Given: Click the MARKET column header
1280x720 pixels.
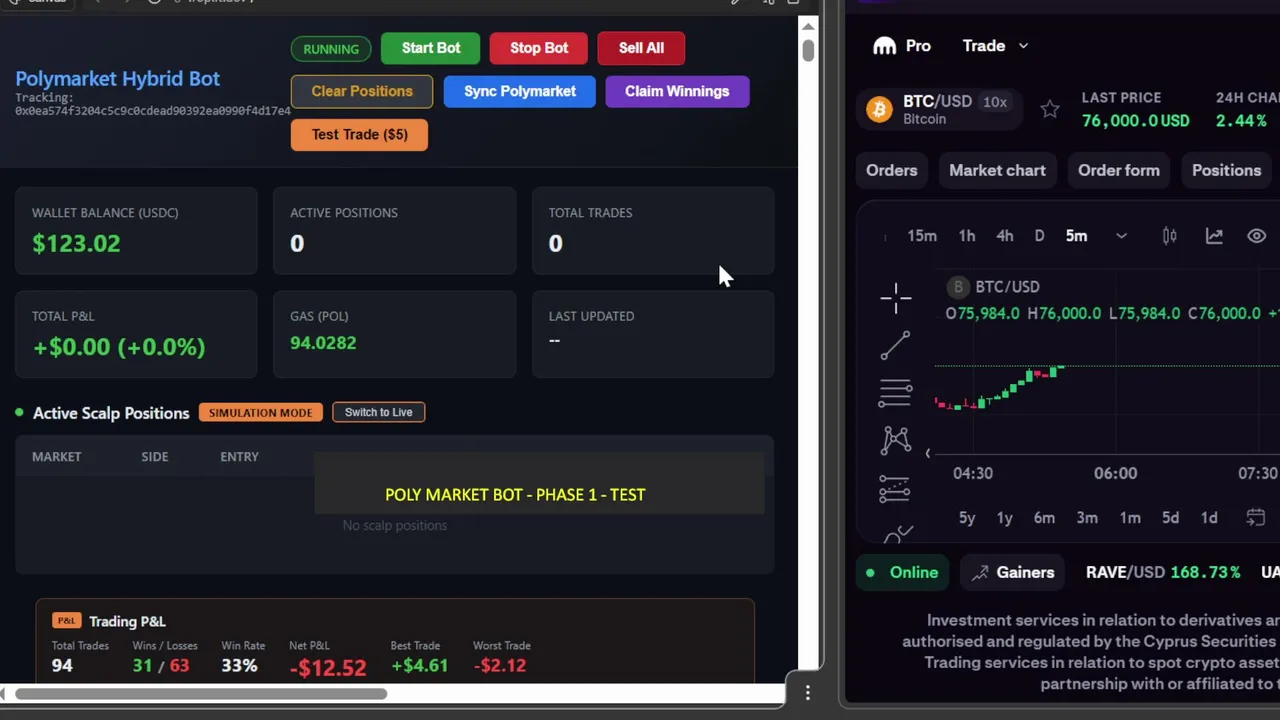Looking at the screenshot, I should [56, 457].
